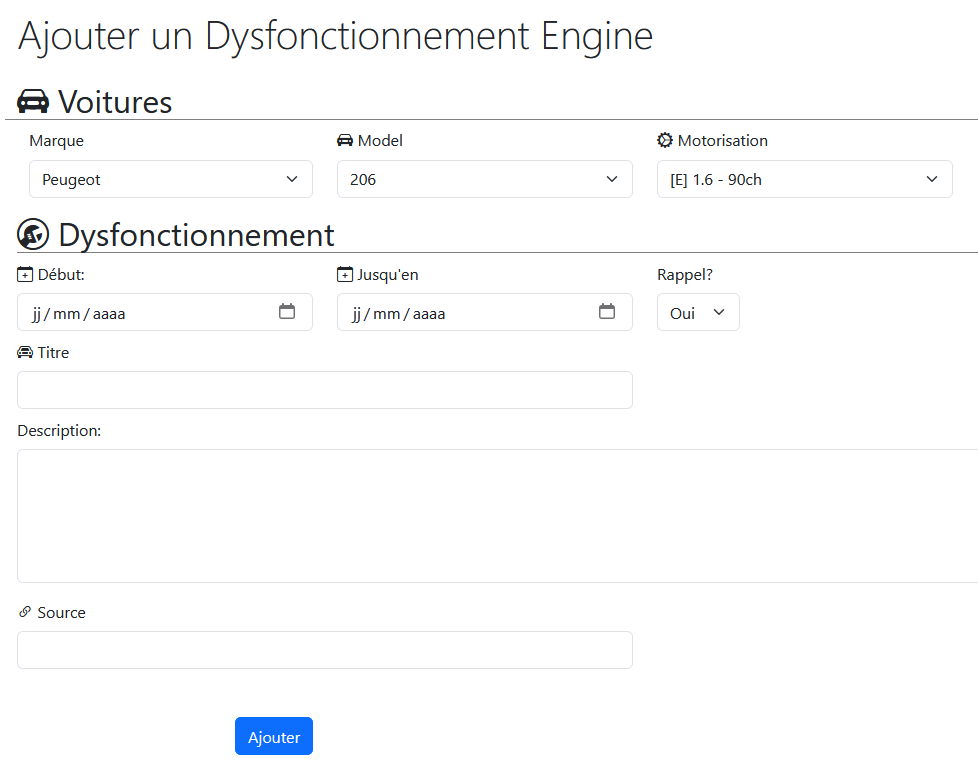The height and width of the screenshot is (762, 978).
Task: Click the small car icon next to Model
Action: [x=345, y=140]
